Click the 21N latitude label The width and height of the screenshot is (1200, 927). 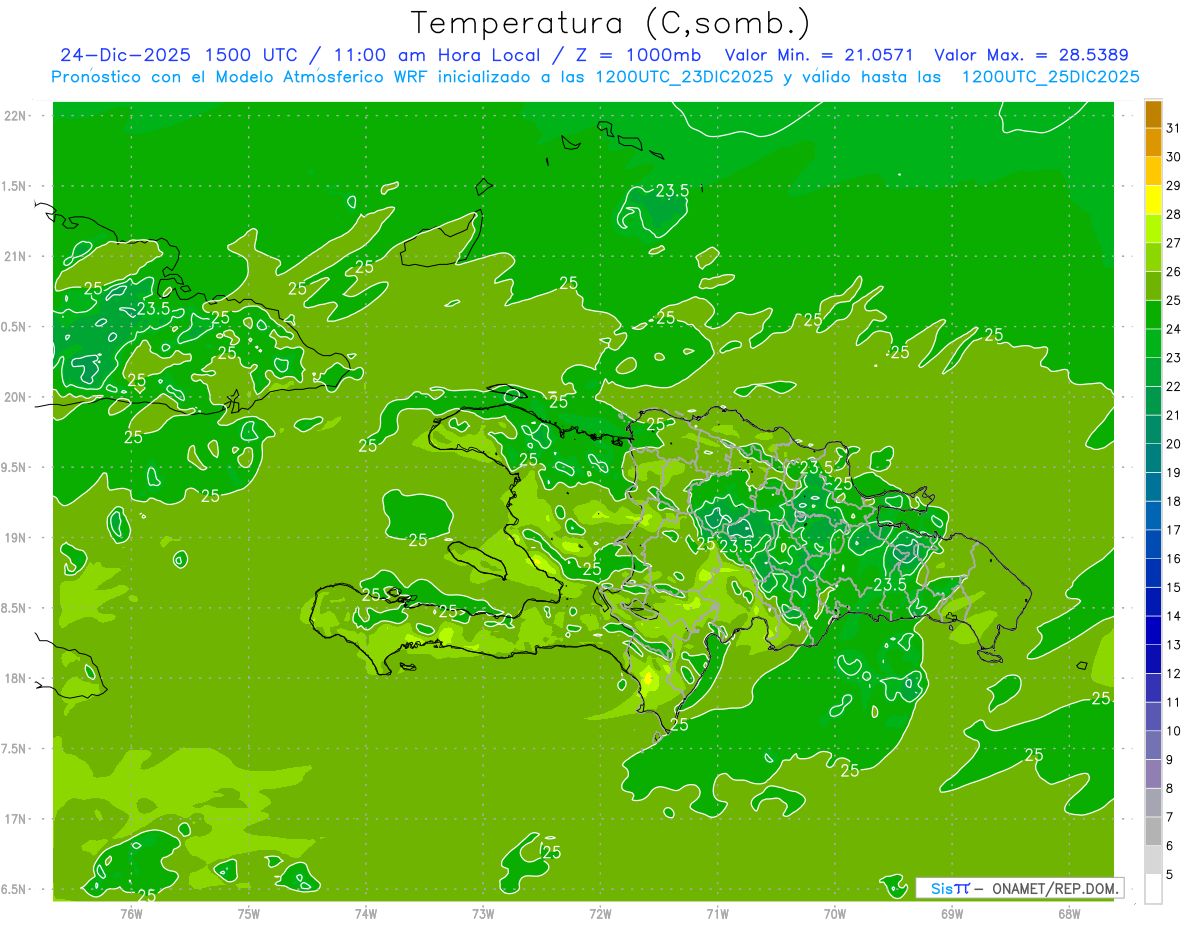[15, 257]
